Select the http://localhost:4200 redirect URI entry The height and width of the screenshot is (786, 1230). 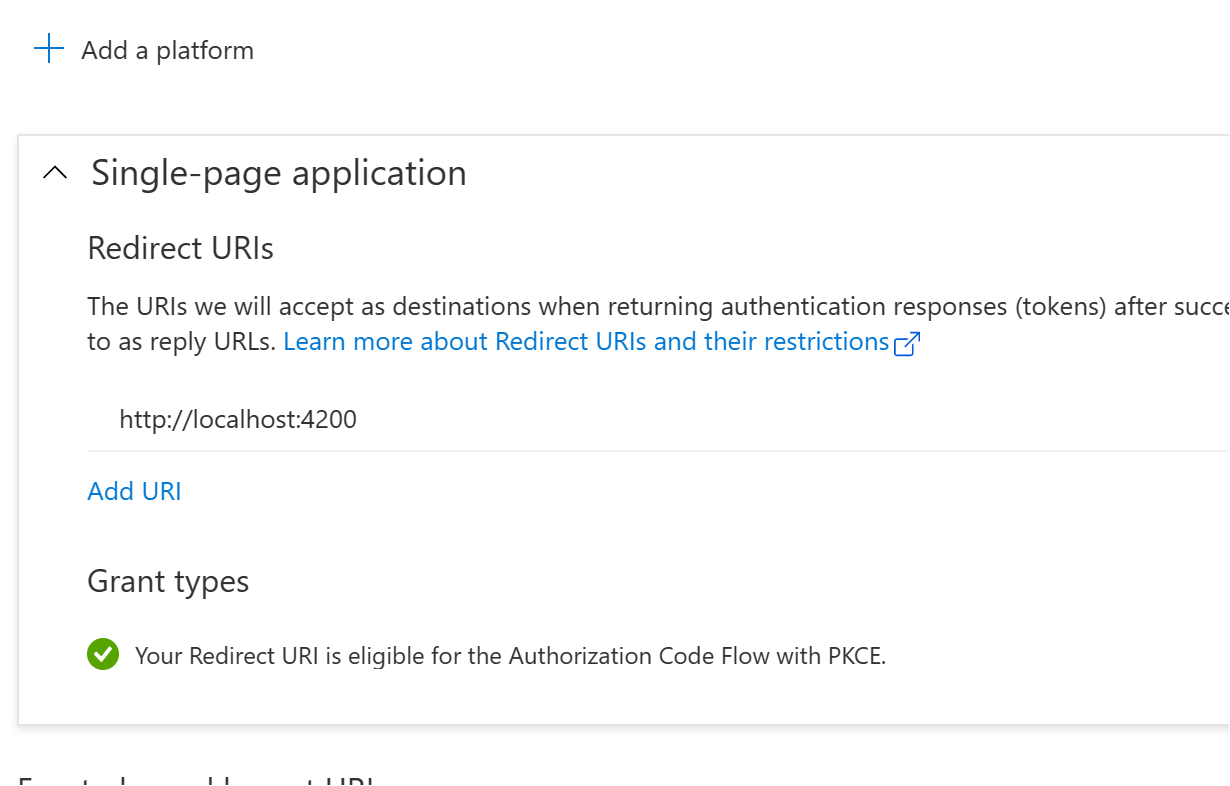click(238, 418)
